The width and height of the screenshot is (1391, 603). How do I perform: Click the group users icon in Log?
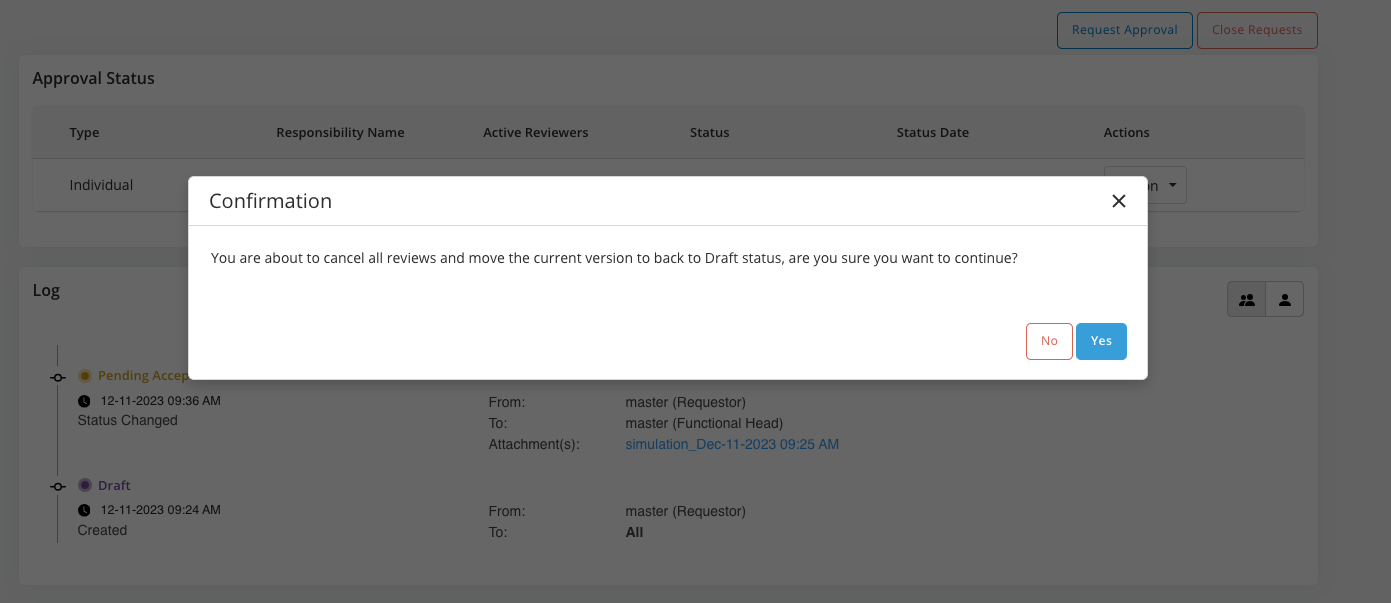click(1246, 299)
